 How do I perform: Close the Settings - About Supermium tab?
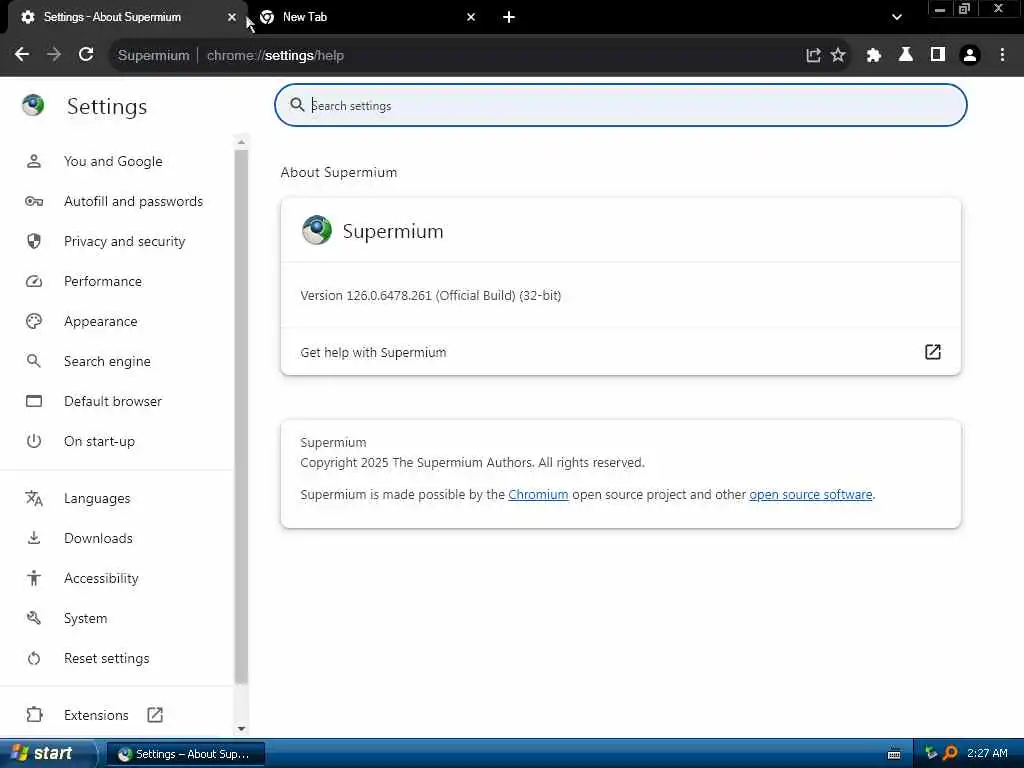coord(232,18)
